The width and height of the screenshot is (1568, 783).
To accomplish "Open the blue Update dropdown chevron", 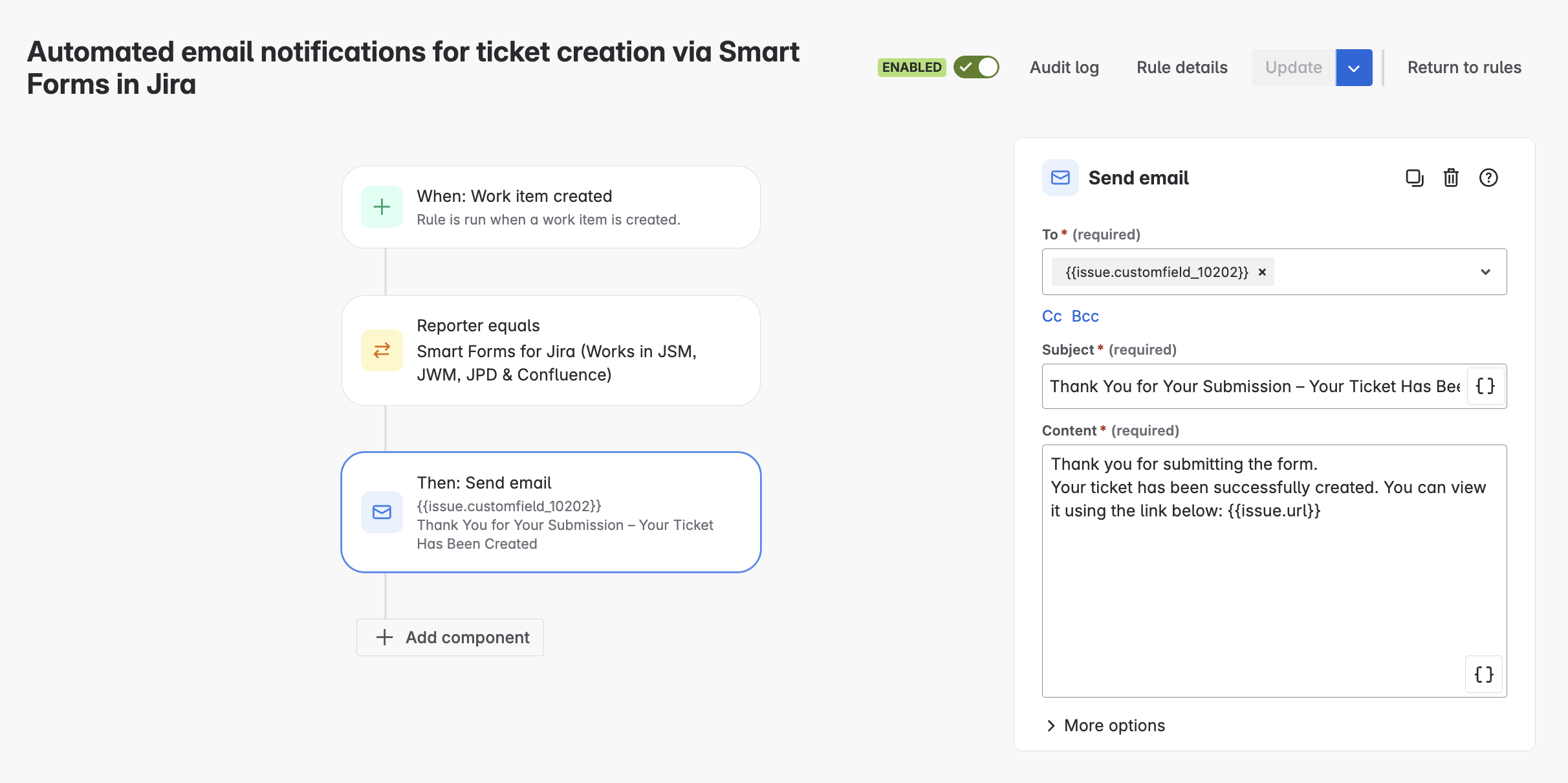I will tap(1353, 68).
